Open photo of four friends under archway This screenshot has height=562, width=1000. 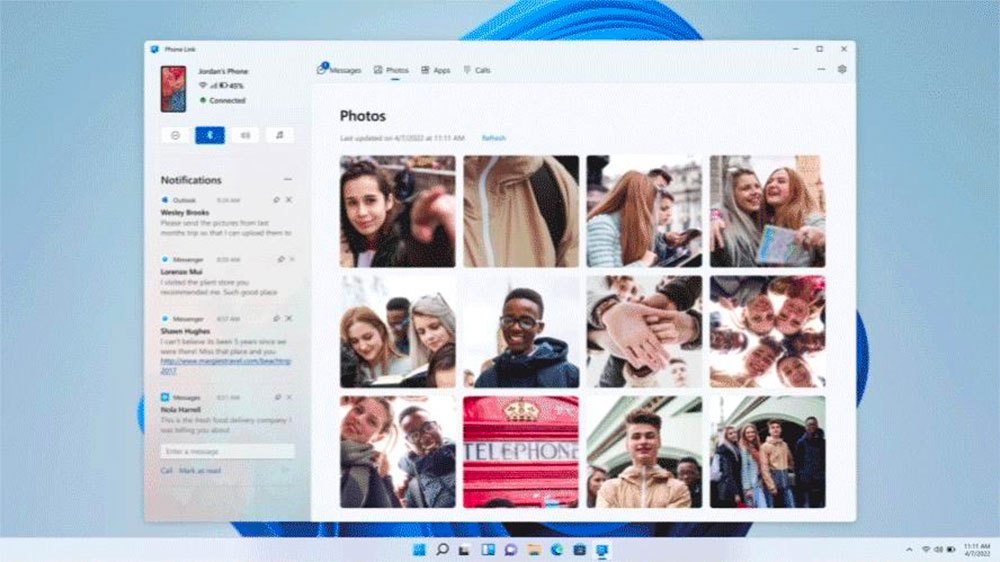[x=767, y=452]
